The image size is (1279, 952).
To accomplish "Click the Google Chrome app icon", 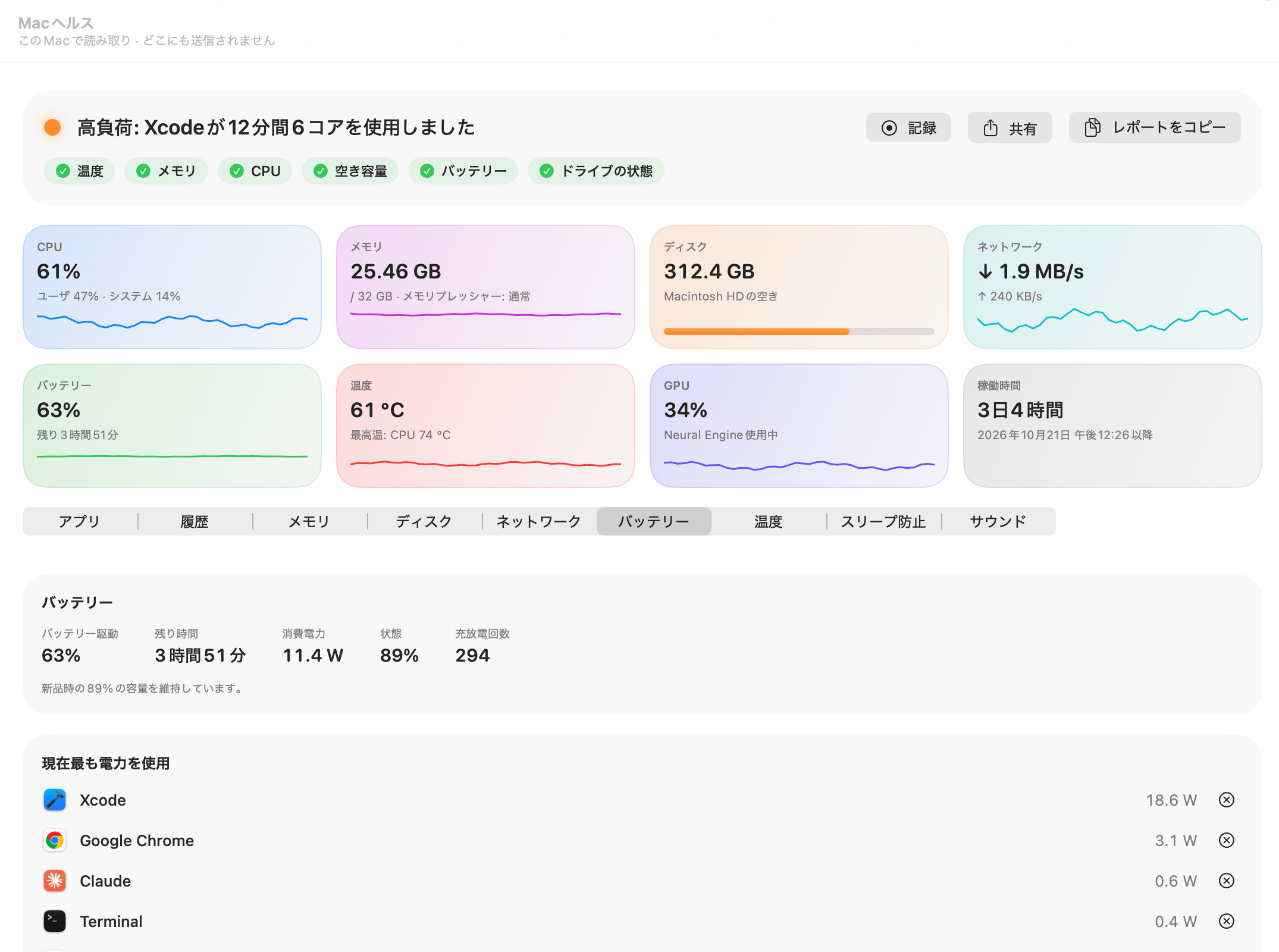I will (x=55, y=840).
